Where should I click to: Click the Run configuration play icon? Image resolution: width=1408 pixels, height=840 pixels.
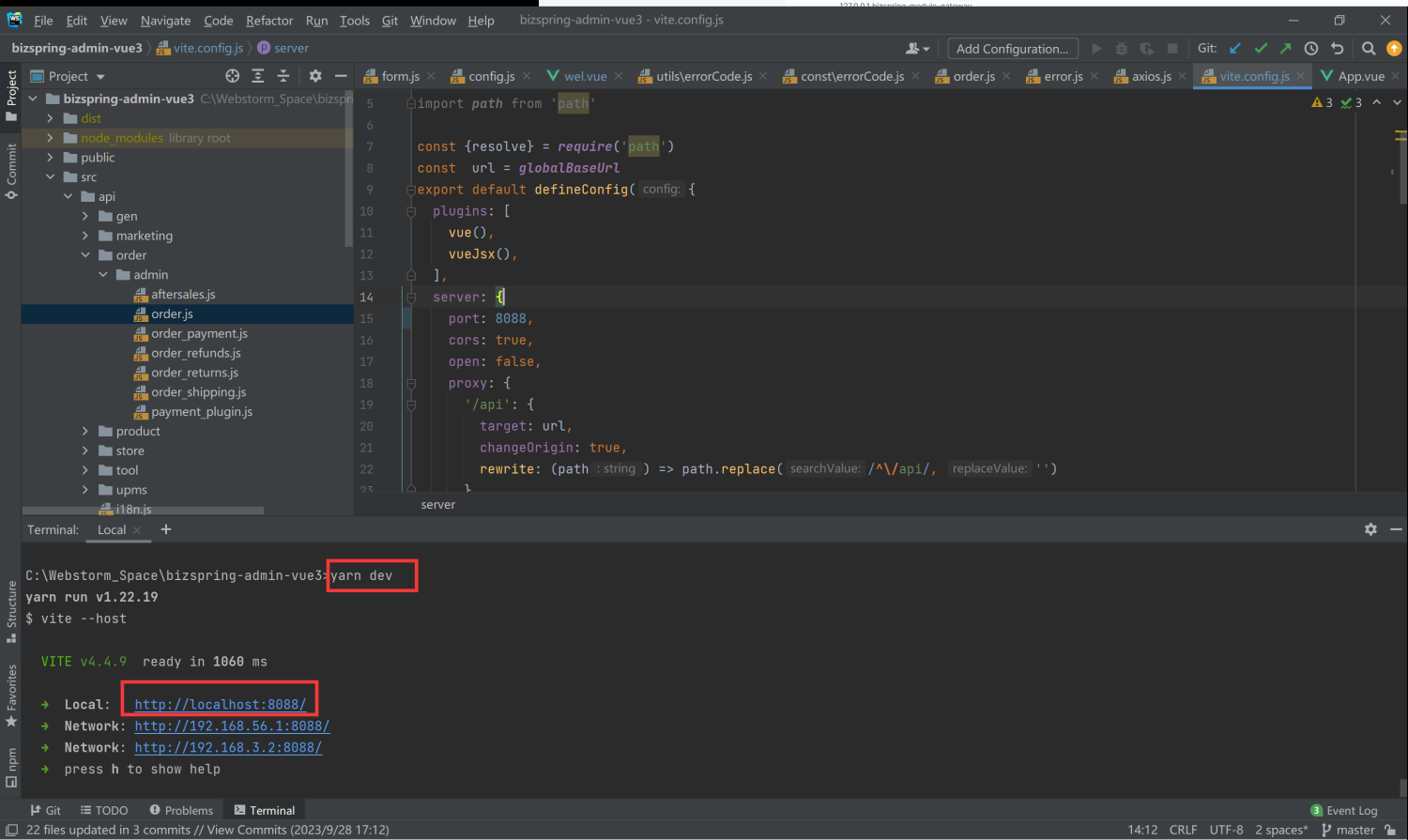(x=1096, y=48)
